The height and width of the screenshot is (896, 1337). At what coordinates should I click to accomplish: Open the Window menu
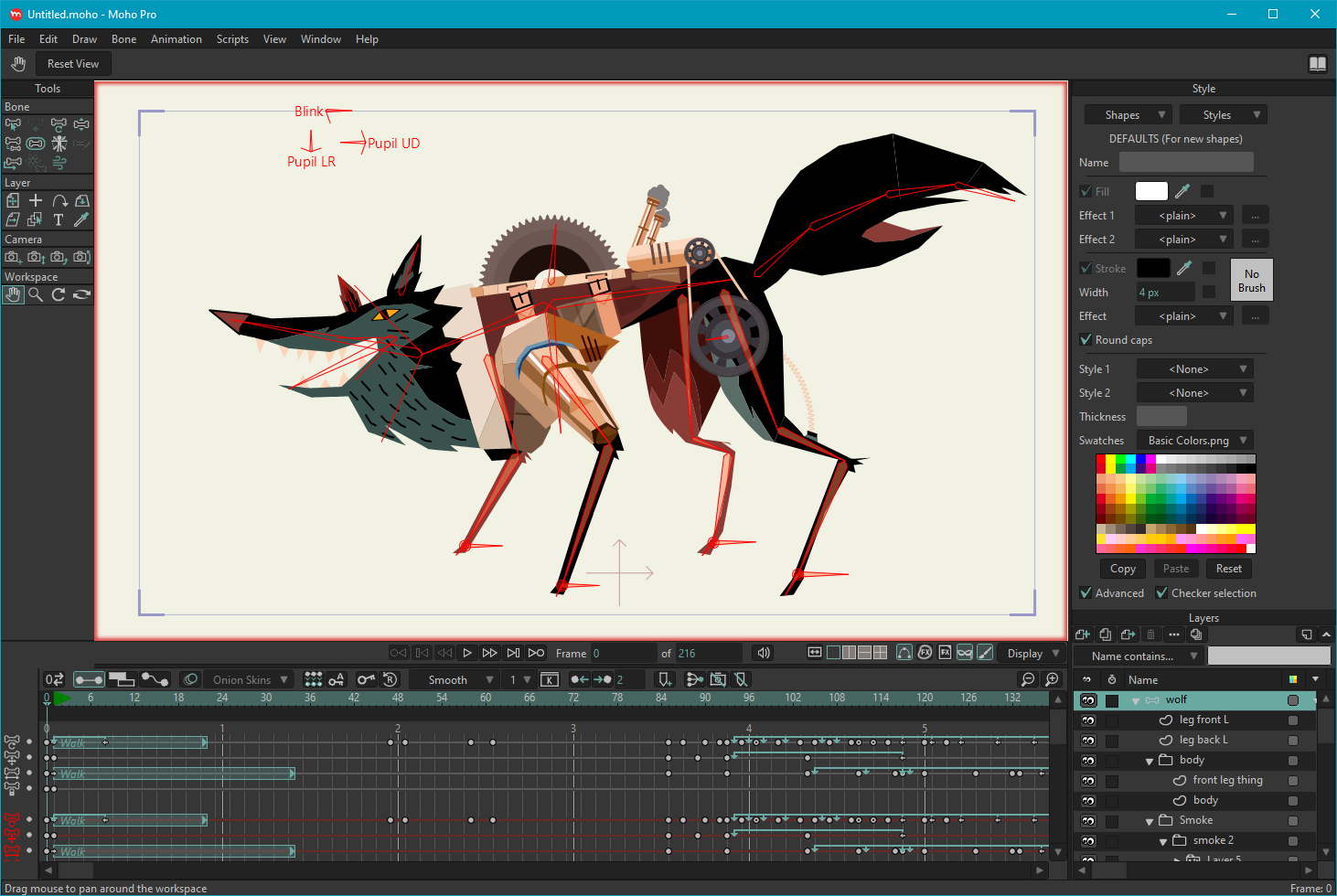pos(321,39)
